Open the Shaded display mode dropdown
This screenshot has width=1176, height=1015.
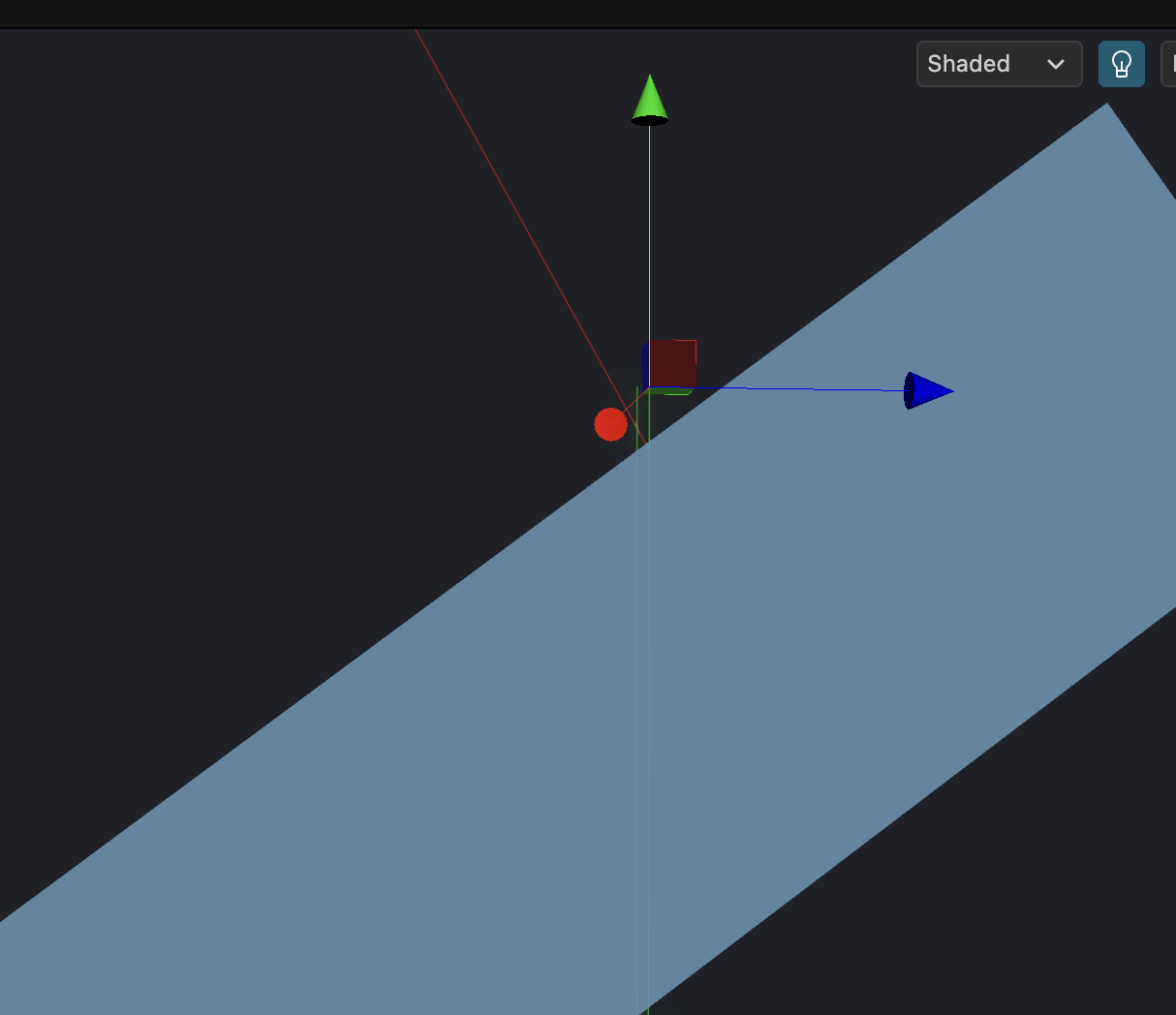999,64
